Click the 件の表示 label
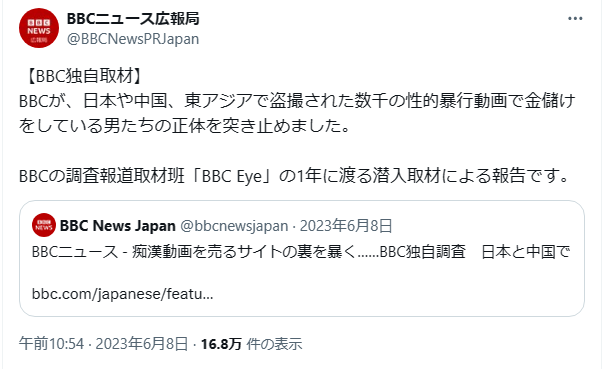 [274, 344]
